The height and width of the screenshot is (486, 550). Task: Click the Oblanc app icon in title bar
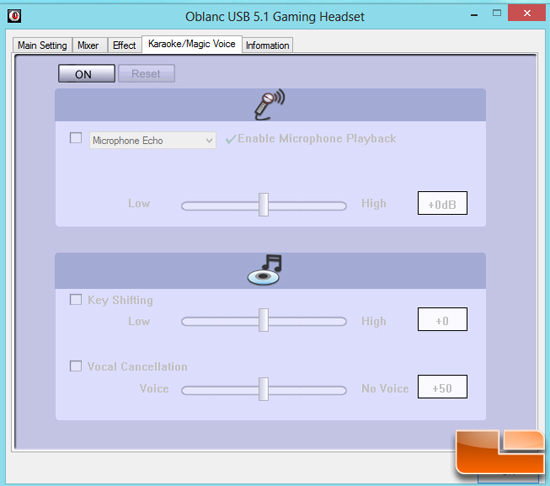(14, 16)
